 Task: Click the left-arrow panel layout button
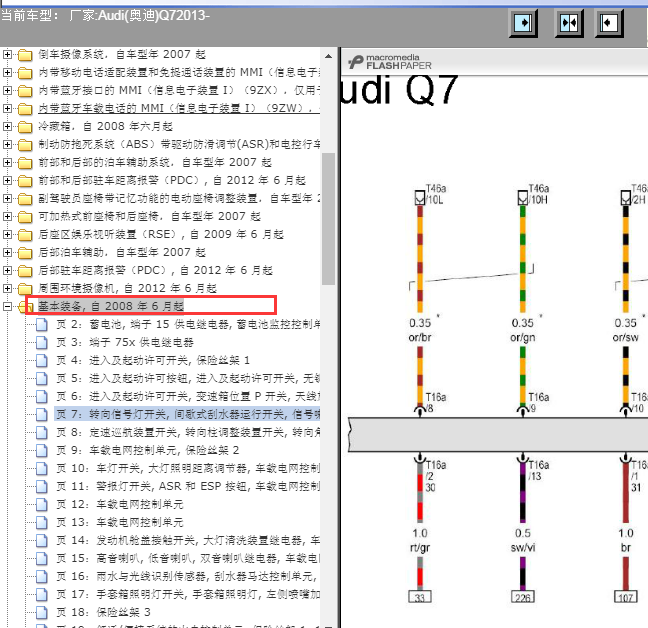(x=609, y=23)
